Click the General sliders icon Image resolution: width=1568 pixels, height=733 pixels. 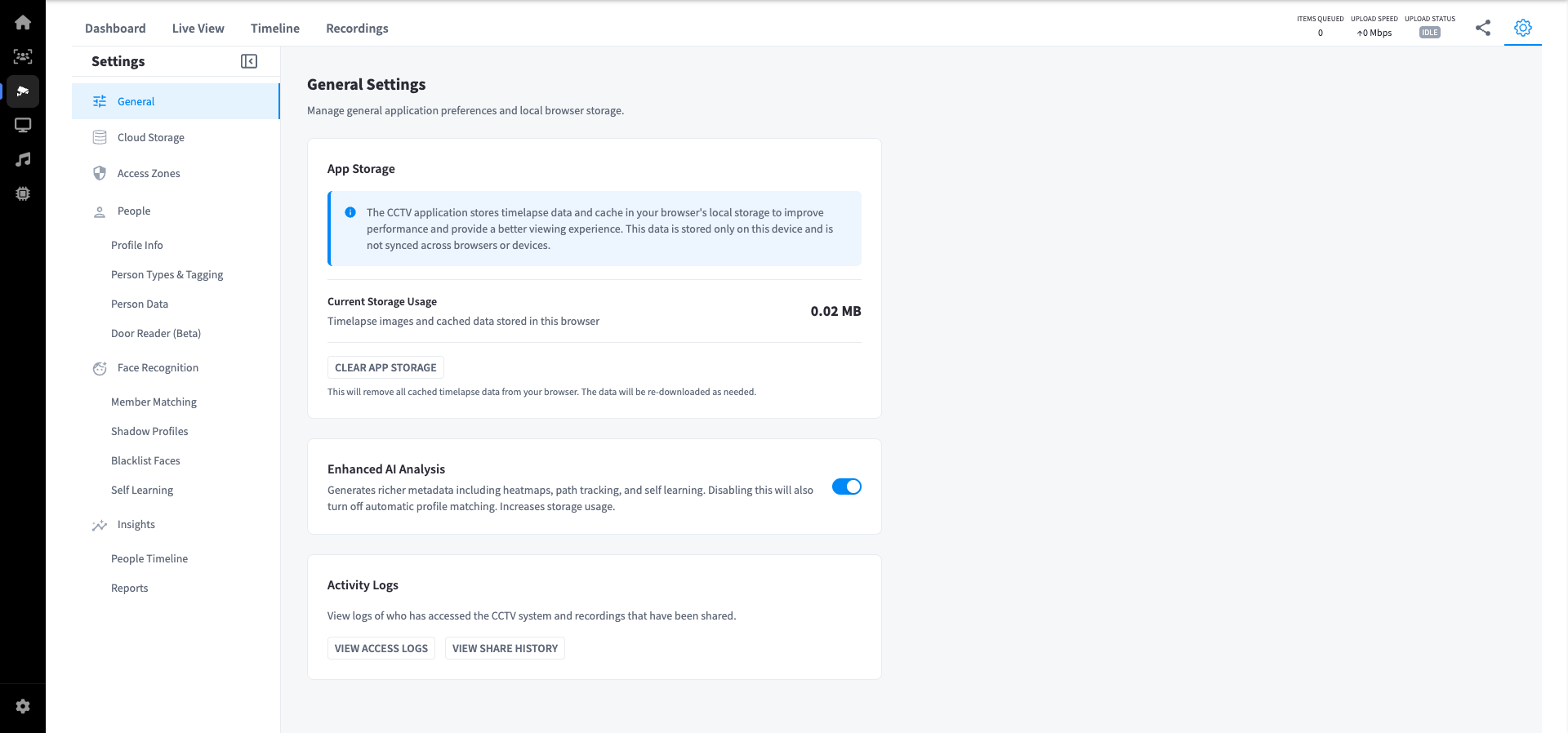(100, 101)
